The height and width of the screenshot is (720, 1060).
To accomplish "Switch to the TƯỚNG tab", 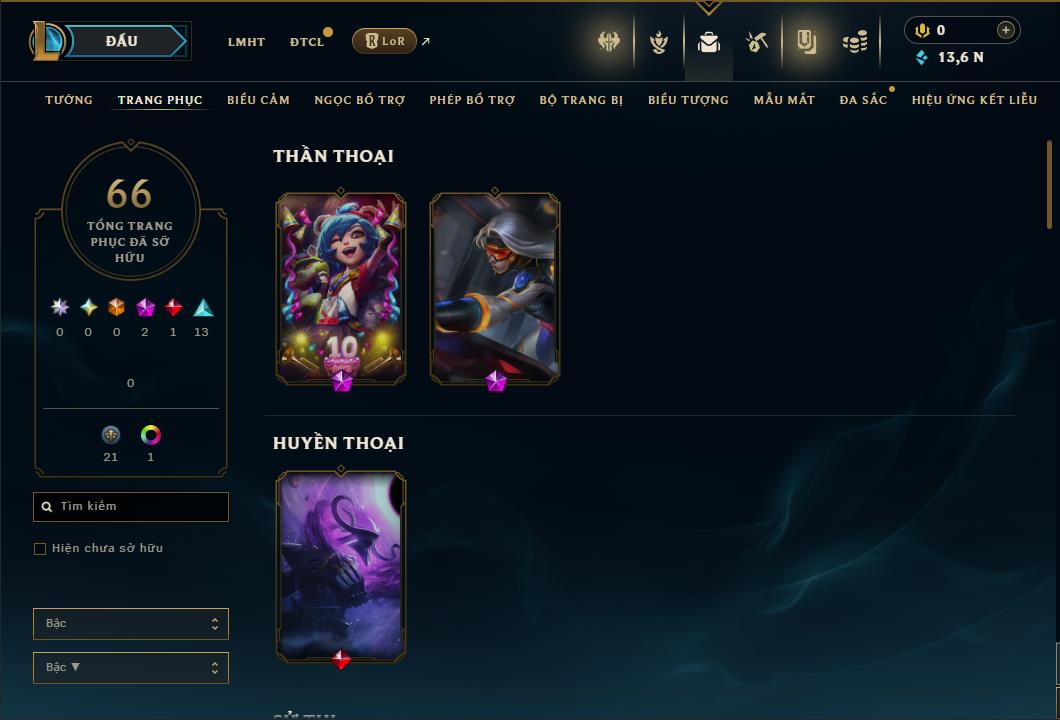I will tap(69, 99).
